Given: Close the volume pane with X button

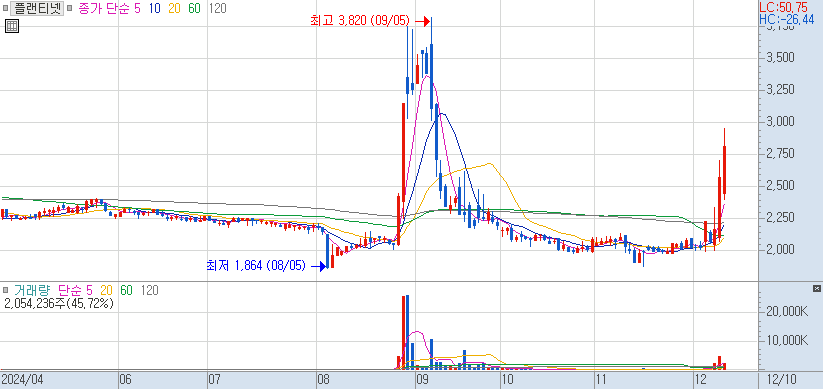Looking at the screenshot, I should 816,289.
